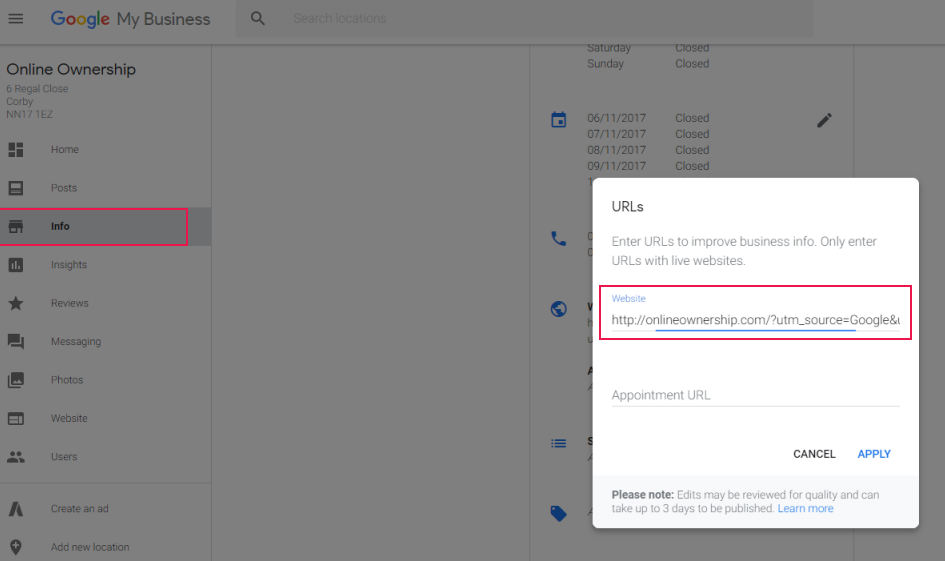Click the Posts sidebar icon
This screenshot has height=561, width=945.
coord(16,188)
